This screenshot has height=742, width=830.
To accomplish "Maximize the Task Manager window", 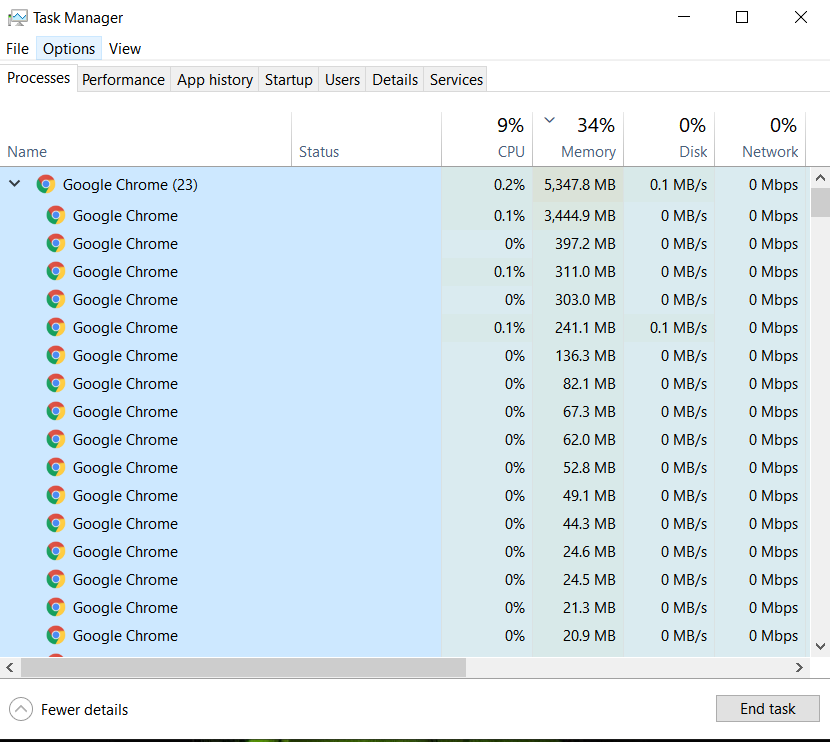I will (x=742, y=17).
